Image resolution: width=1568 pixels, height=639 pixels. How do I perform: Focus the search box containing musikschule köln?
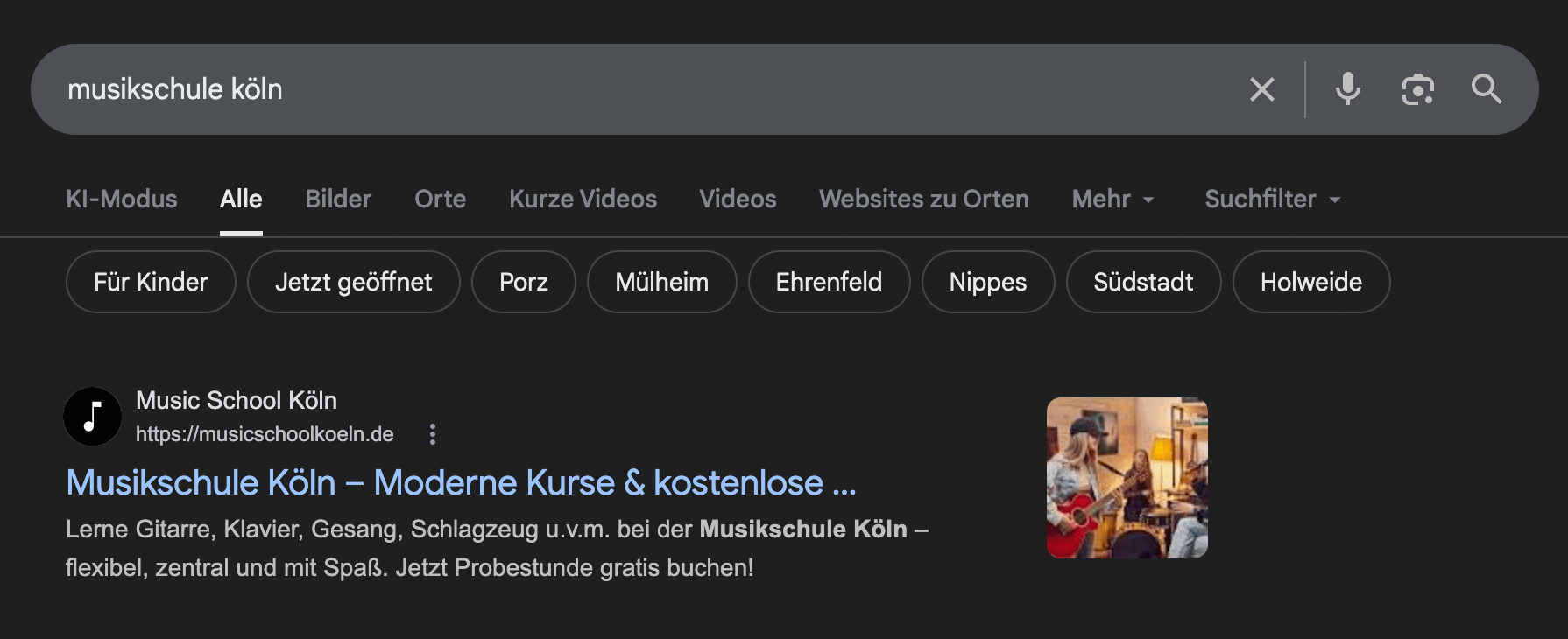(613, 89)
